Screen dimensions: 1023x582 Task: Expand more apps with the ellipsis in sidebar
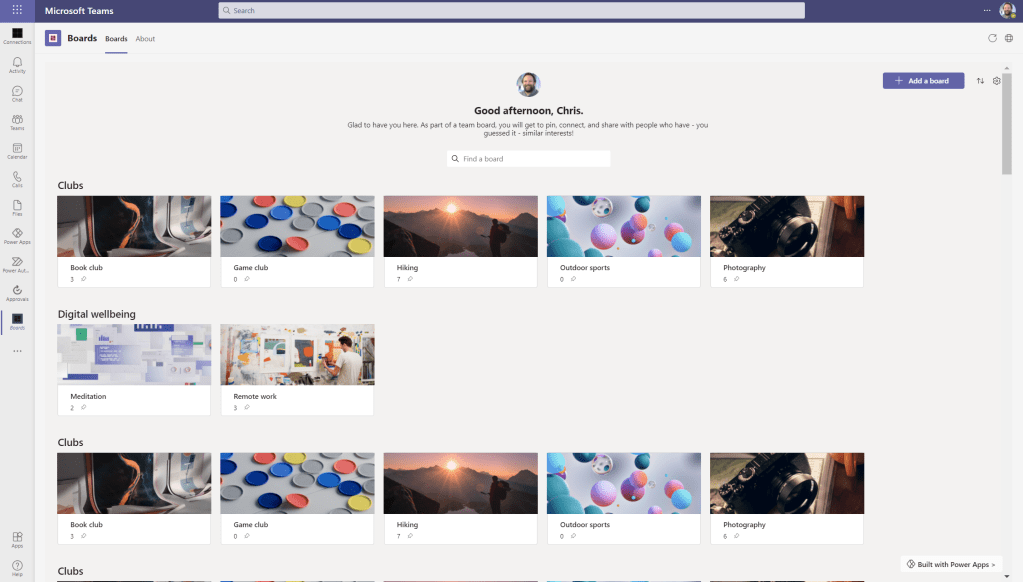[x=17, y=351]
